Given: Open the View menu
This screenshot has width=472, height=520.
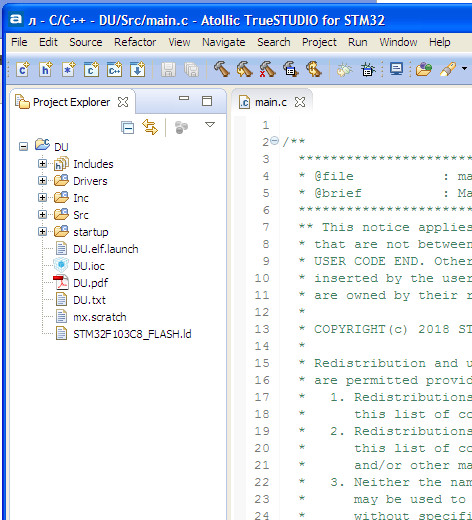Looking at the screenshot, I should click(179, 42).
